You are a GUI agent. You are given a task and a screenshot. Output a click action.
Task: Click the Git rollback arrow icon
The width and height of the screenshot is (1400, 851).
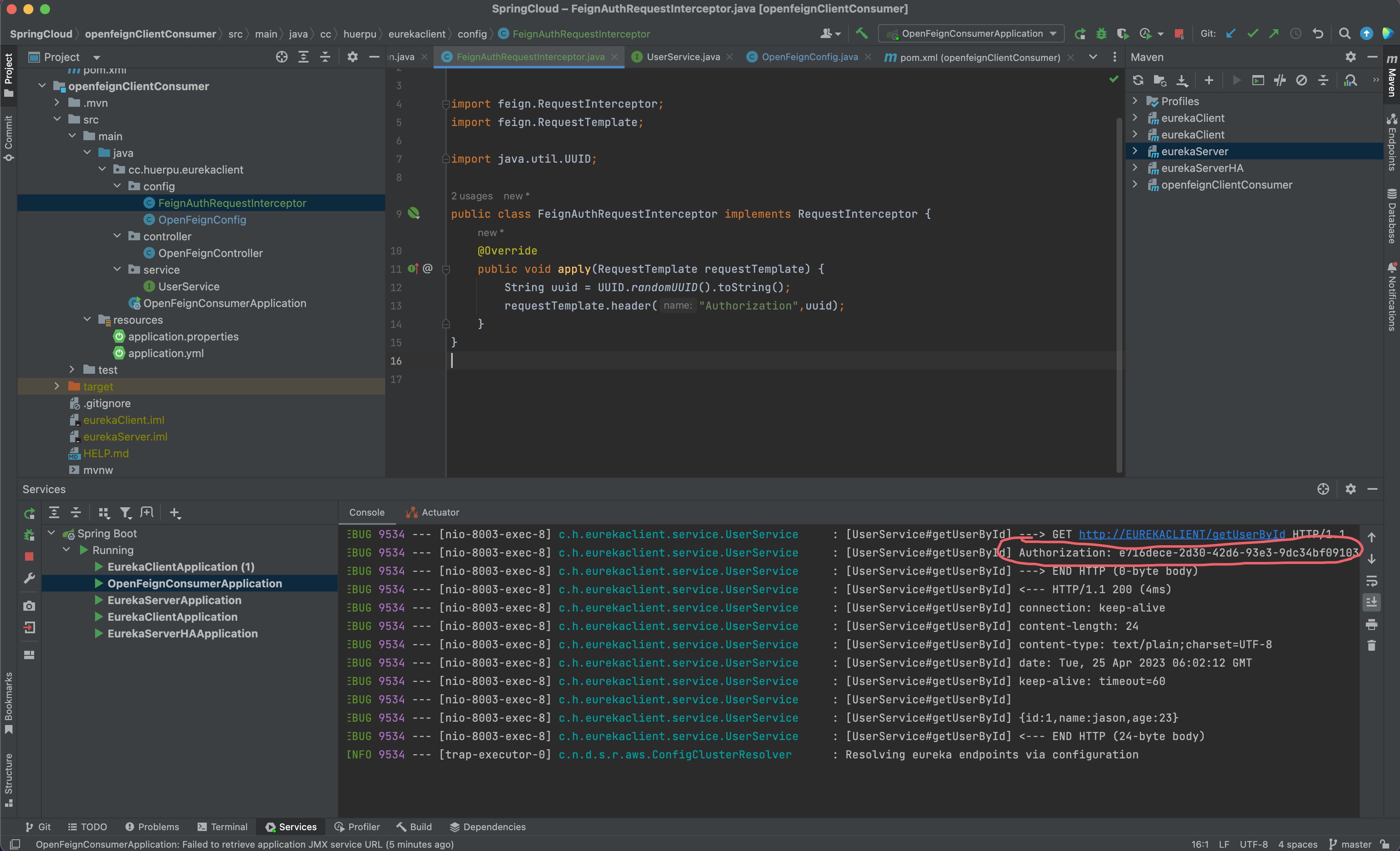(x=1318, y=33)
